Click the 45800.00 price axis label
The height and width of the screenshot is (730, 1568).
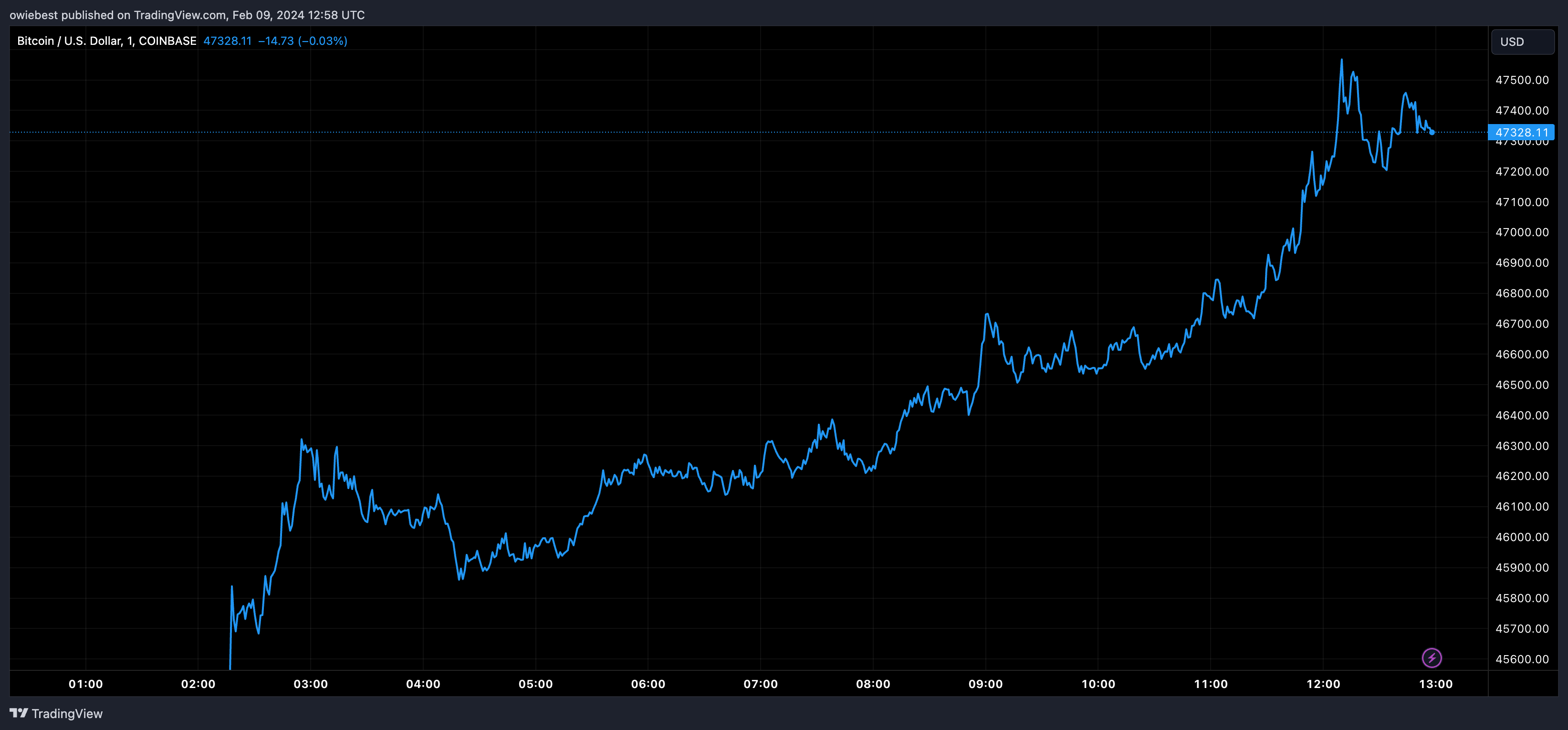[1522, 598]
